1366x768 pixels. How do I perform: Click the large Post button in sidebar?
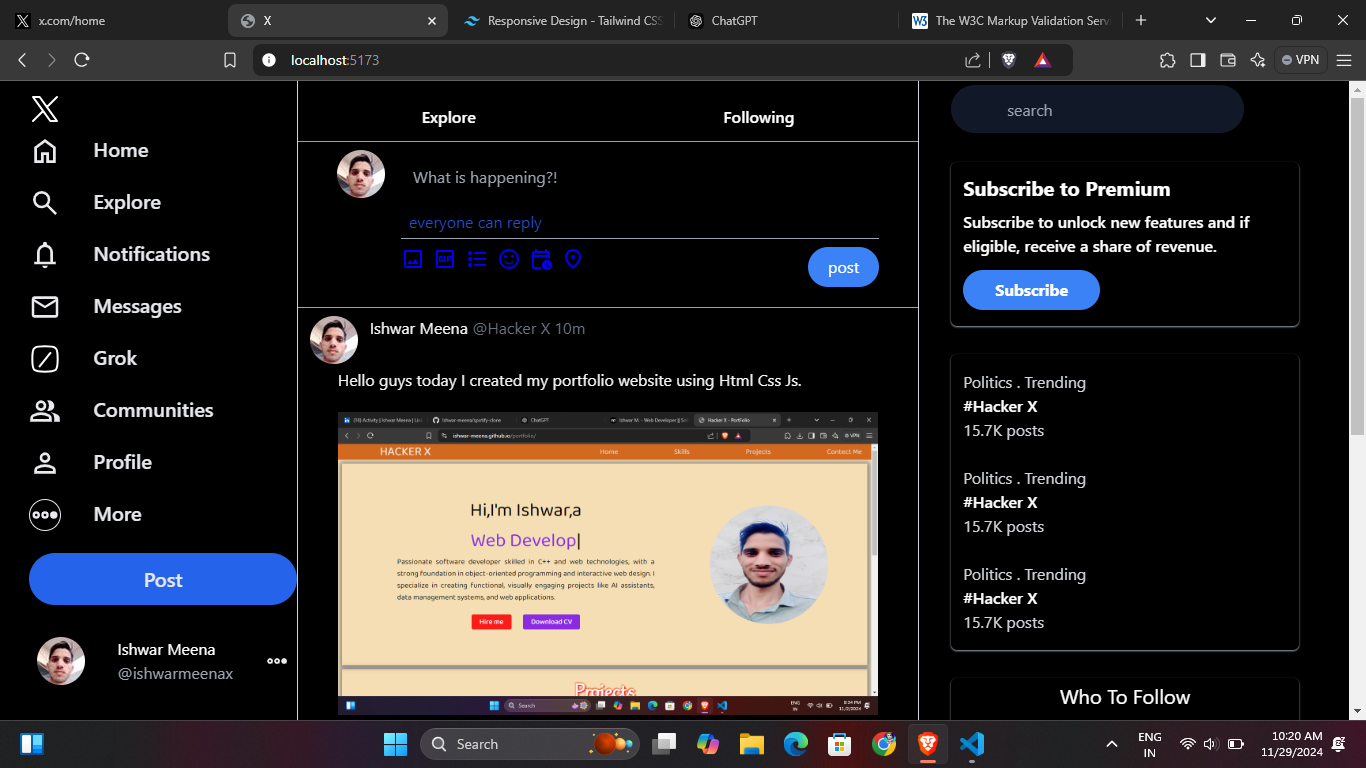tap(163, 580)
